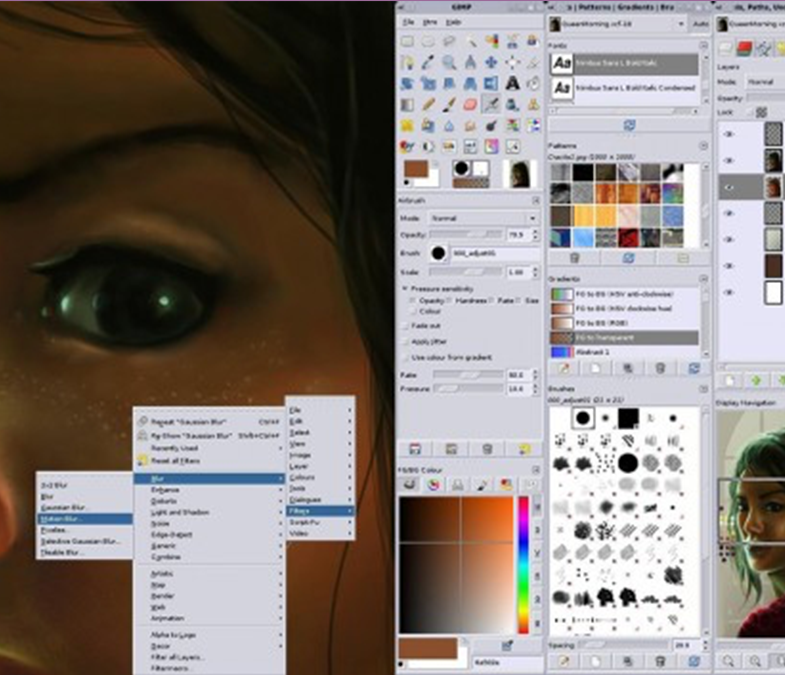Select the Flip tool
785x675 pixels.
click(491, 84)
